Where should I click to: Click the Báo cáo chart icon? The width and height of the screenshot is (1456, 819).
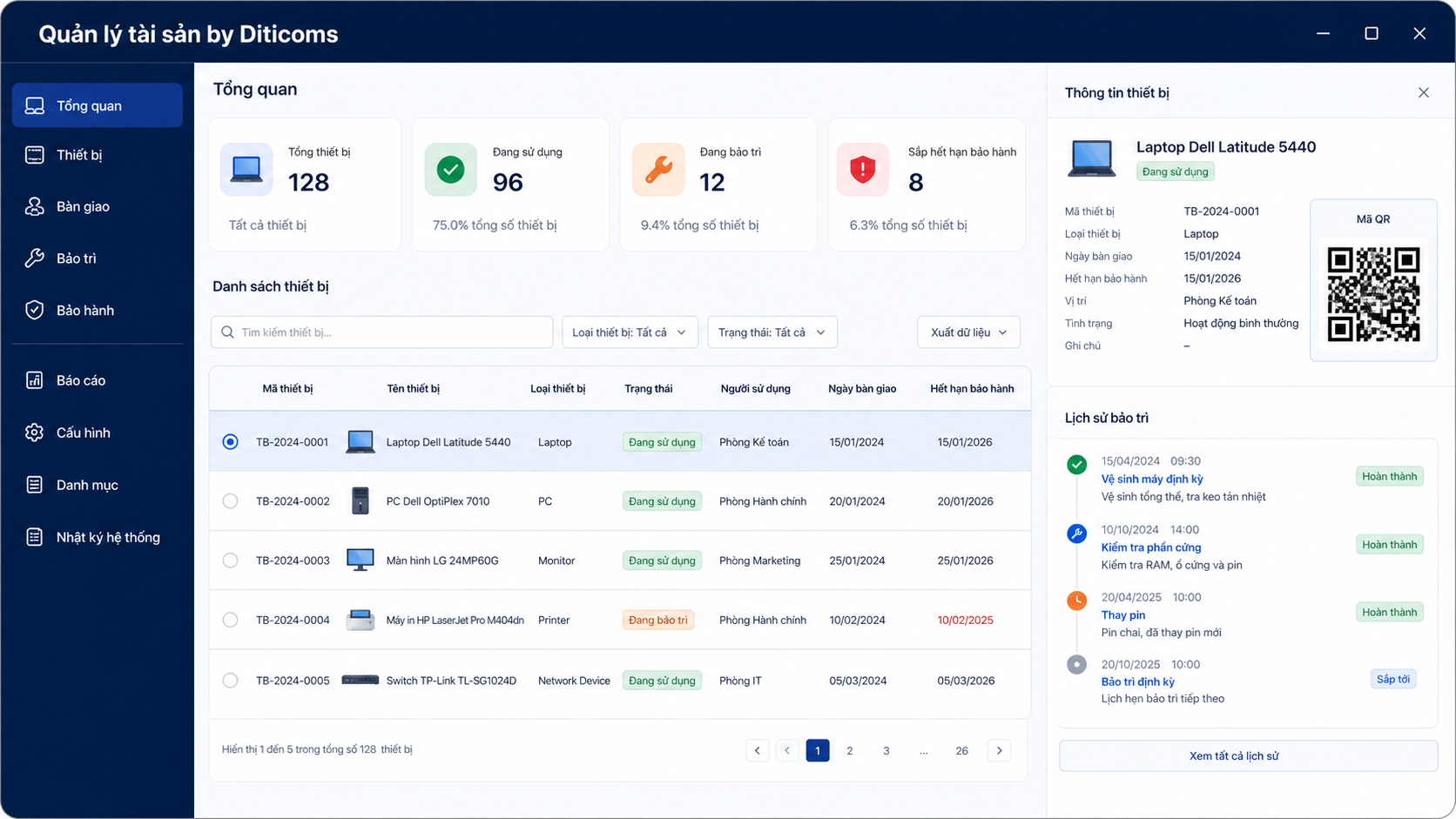[35, 380]
